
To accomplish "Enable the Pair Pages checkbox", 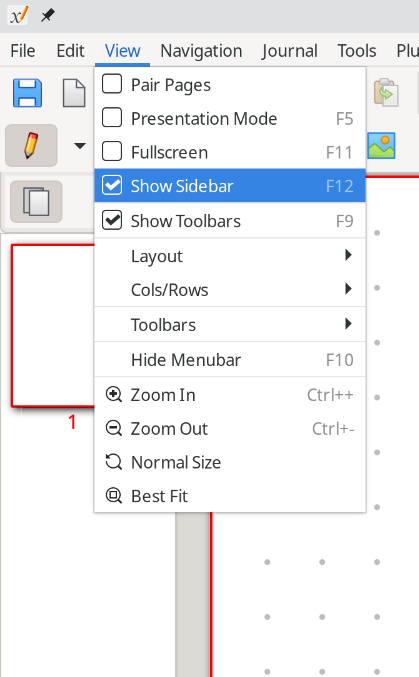I will coord(112,84).
